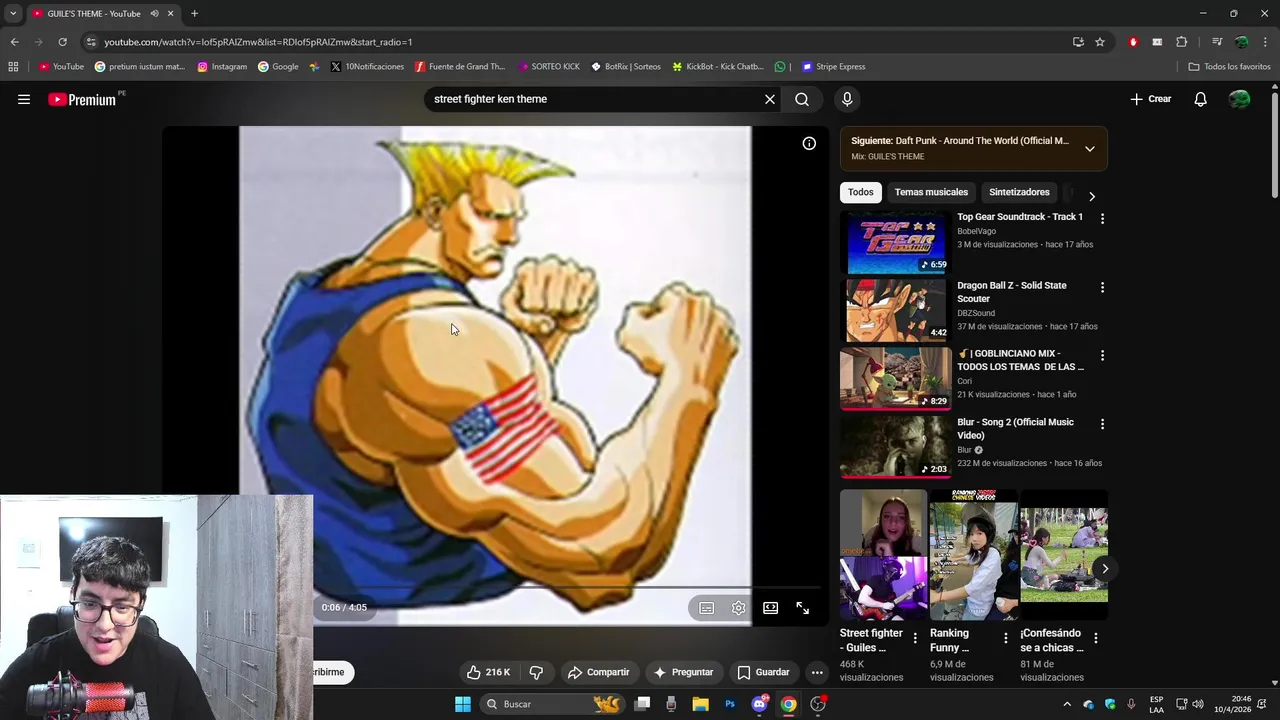Screen dimensions: 1280x720
Task: Open options for Ranking Funny short
Action: pos(1005,638)
